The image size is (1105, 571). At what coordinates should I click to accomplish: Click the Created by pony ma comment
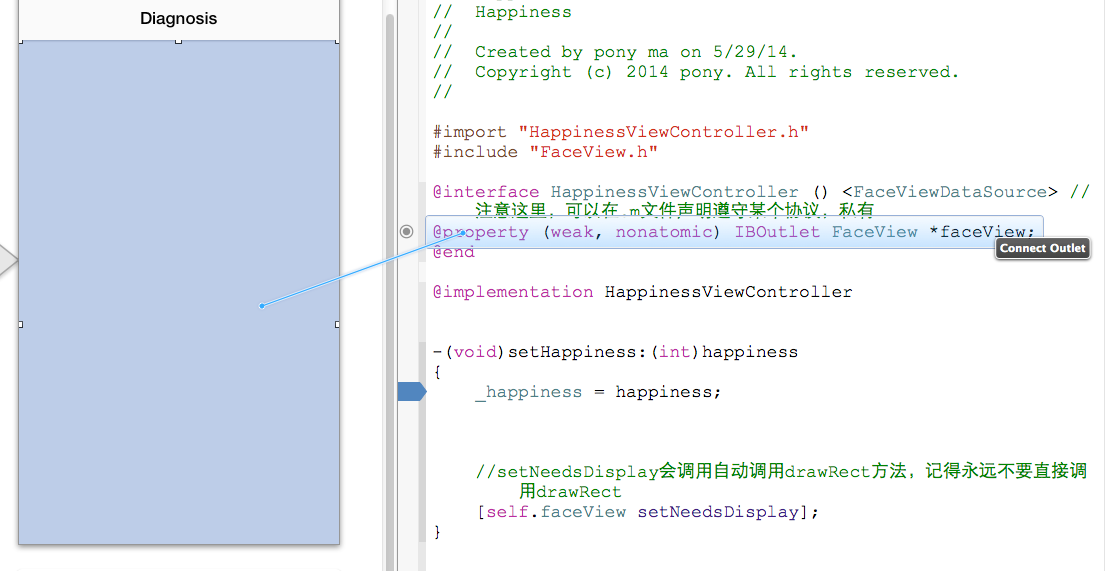tap(615, 52)
